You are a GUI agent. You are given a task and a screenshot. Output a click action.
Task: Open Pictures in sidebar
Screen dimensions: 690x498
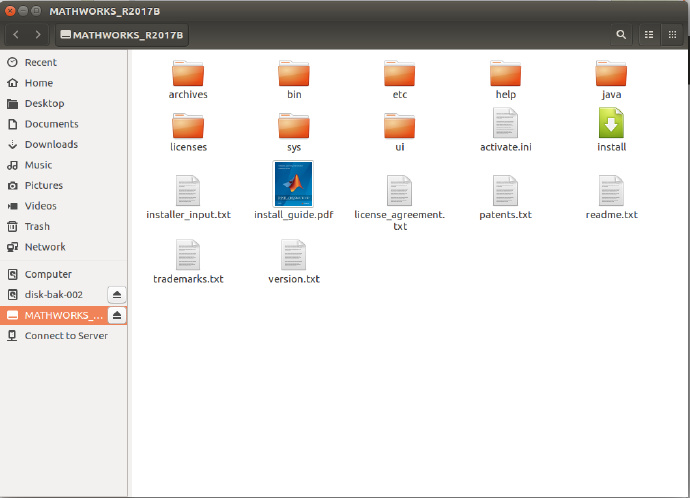(63, 185)
